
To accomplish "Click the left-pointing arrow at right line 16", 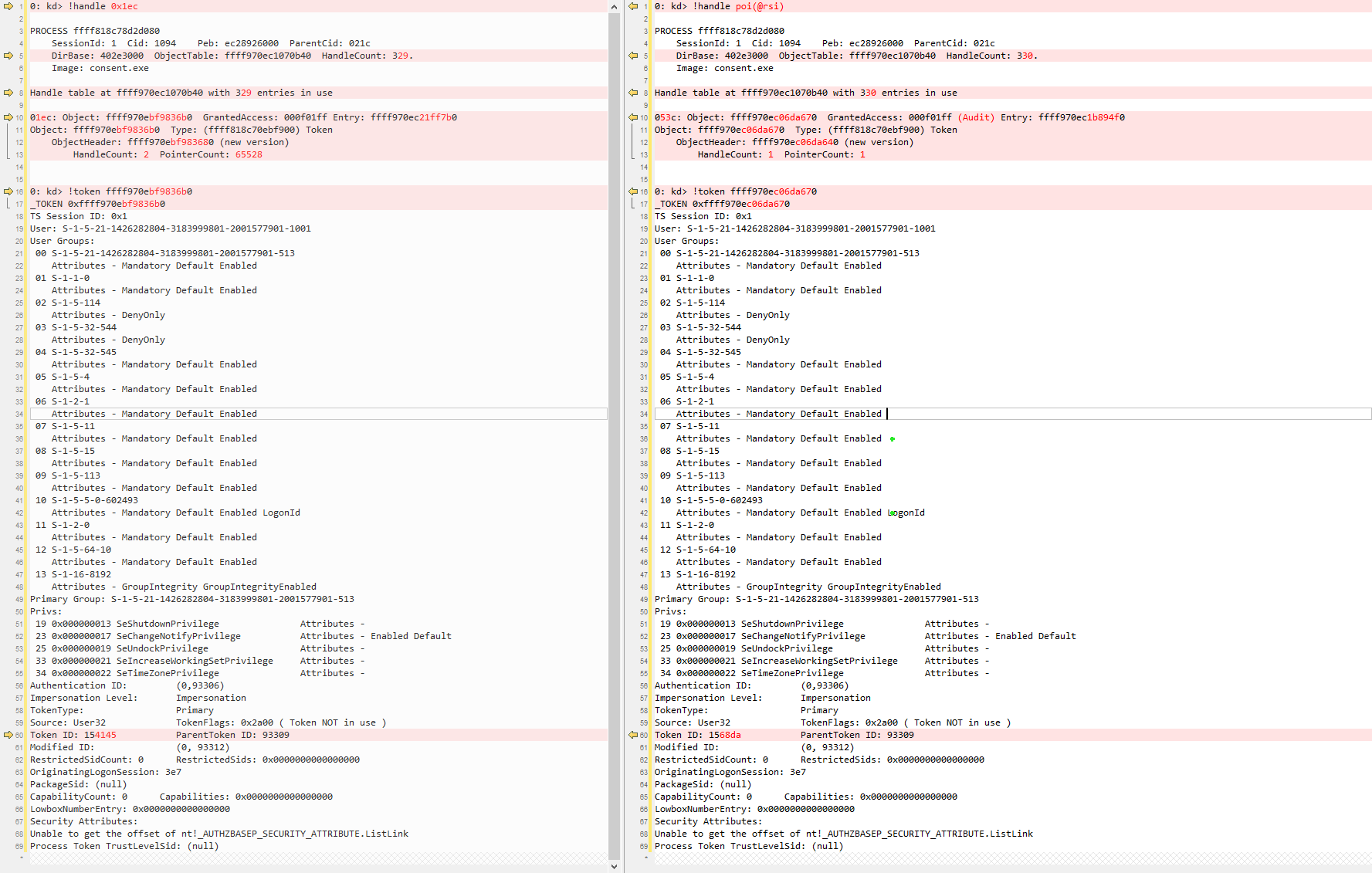I will click(633, 191).
